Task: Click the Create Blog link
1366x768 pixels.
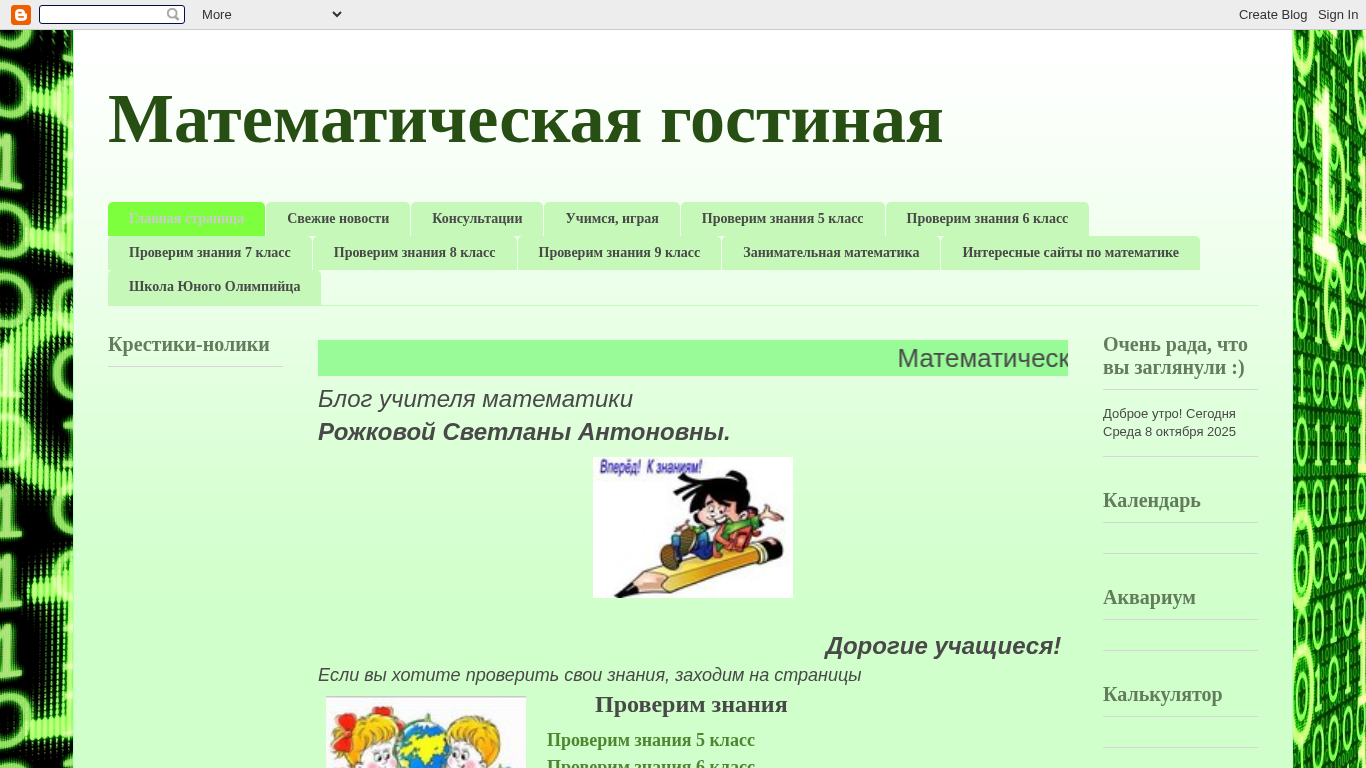Action: coord(1272,15)
